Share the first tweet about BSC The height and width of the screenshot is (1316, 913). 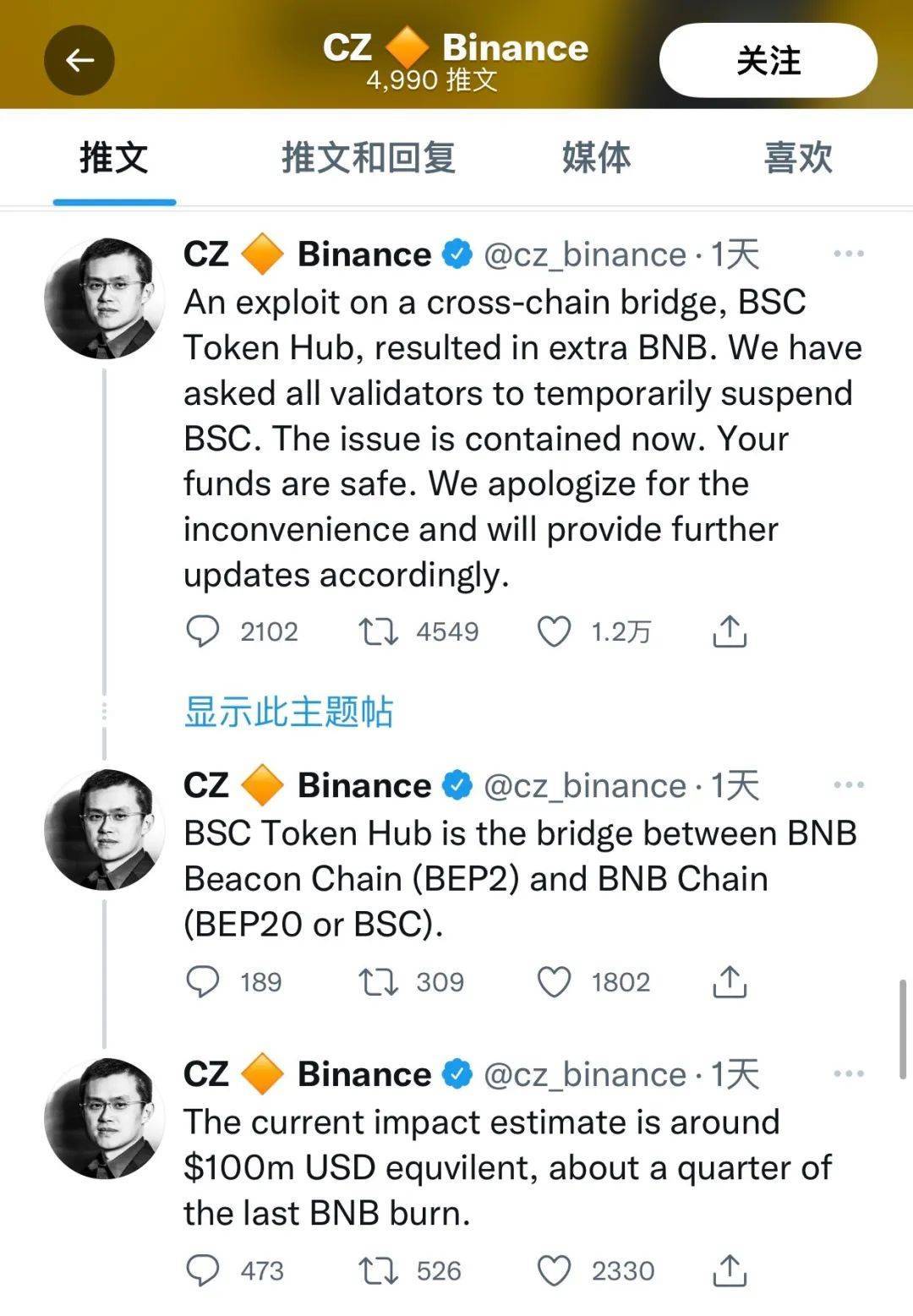[730, 631]
